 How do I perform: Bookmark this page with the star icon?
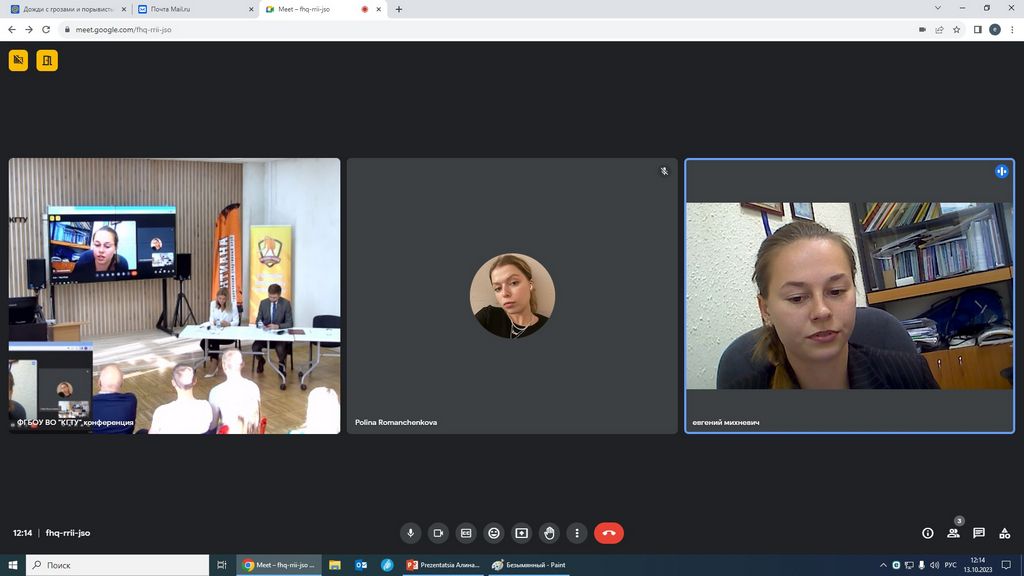957,29
